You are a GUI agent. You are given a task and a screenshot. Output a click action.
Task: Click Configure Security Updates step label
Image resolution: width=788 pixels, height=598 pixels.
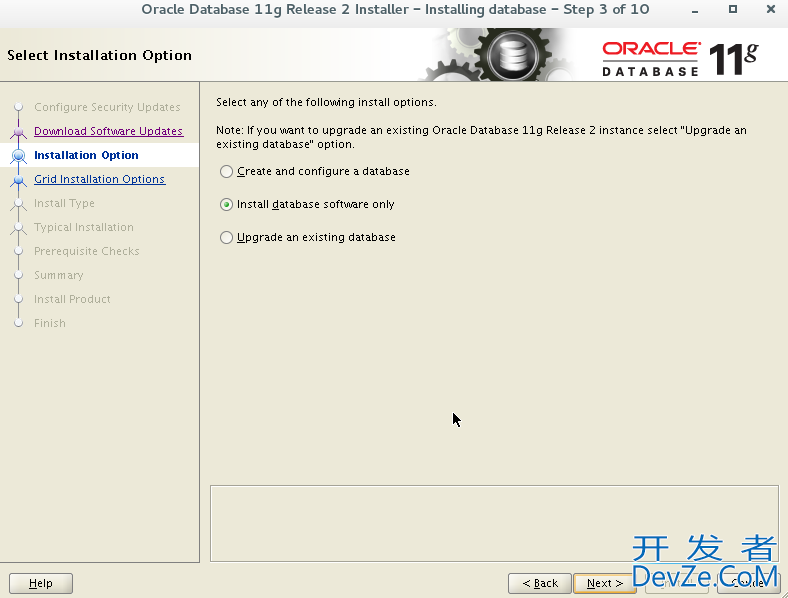tap(107, 107)
